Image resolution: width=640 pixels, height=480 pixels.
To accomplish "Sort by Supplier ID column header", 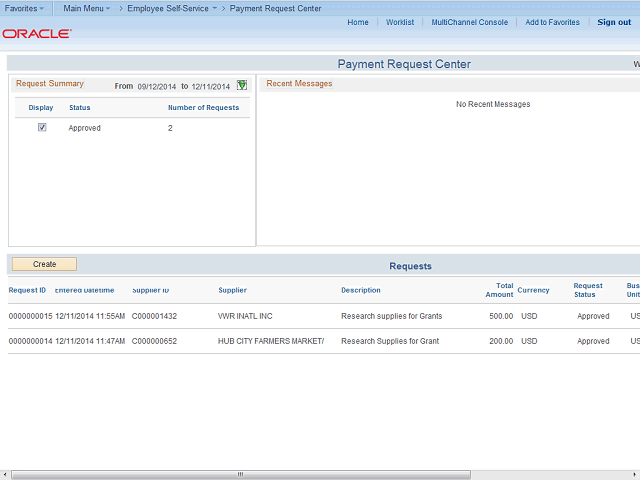I will click(x=150, y=290).
